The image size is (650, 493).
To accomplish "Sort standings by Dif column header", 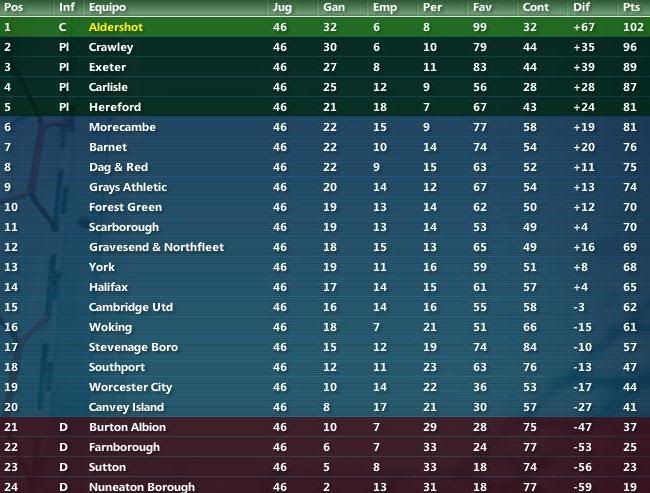I will [x=581, y=7].
